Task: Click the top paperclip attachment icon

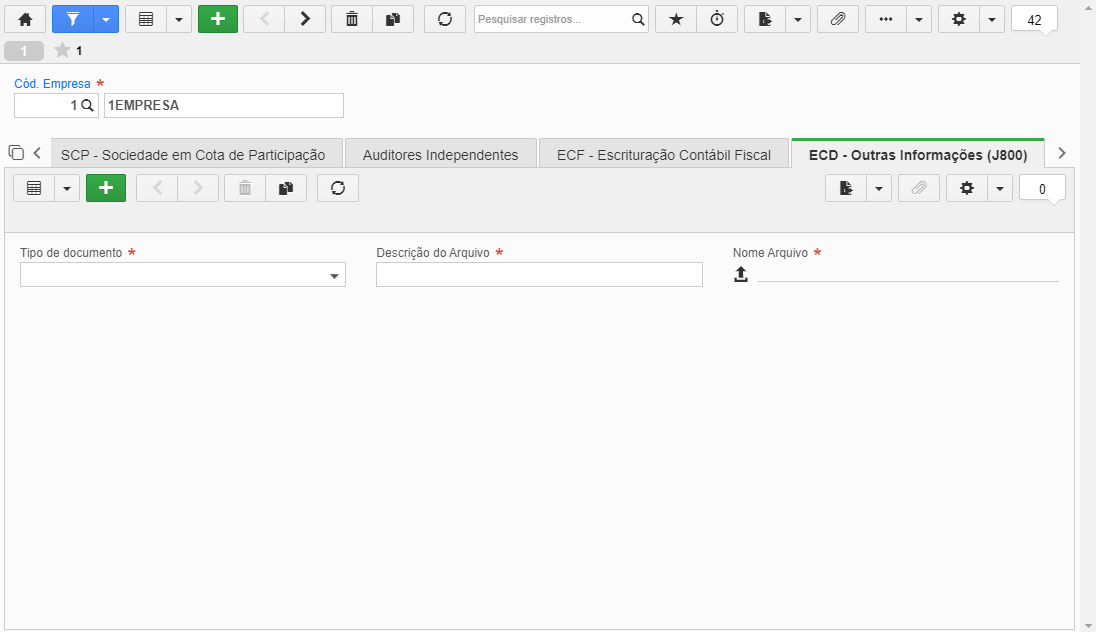Action: pyautogui.click(x=837, y=20)
